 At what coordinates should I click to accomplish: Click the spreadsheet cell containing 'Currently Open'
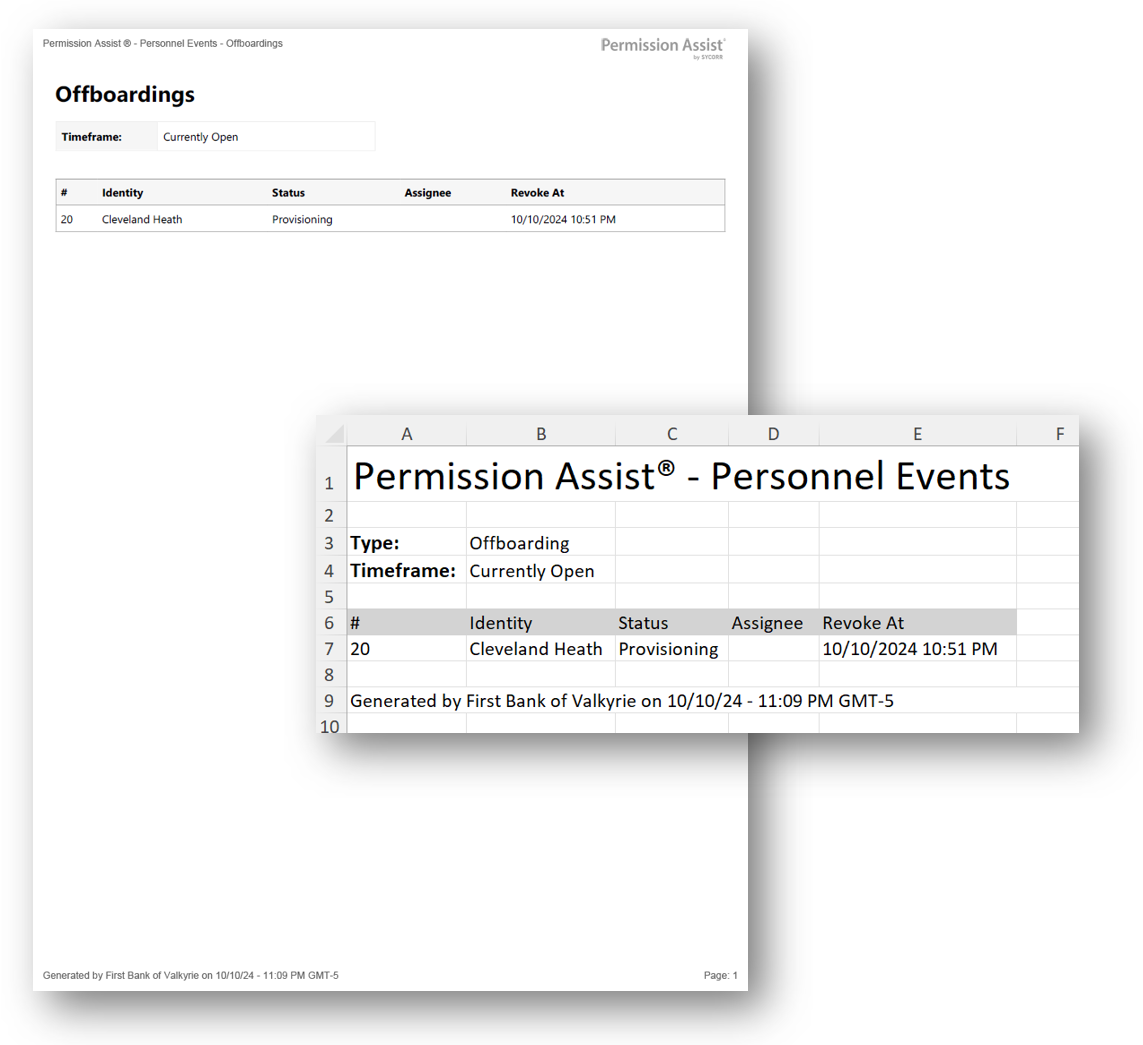point(531,572)
